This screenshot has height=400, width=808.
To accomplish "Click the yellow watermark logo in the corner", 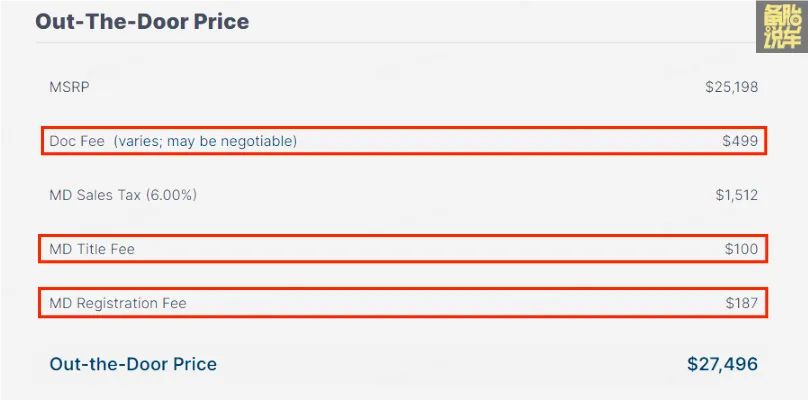I will [780, 27].
